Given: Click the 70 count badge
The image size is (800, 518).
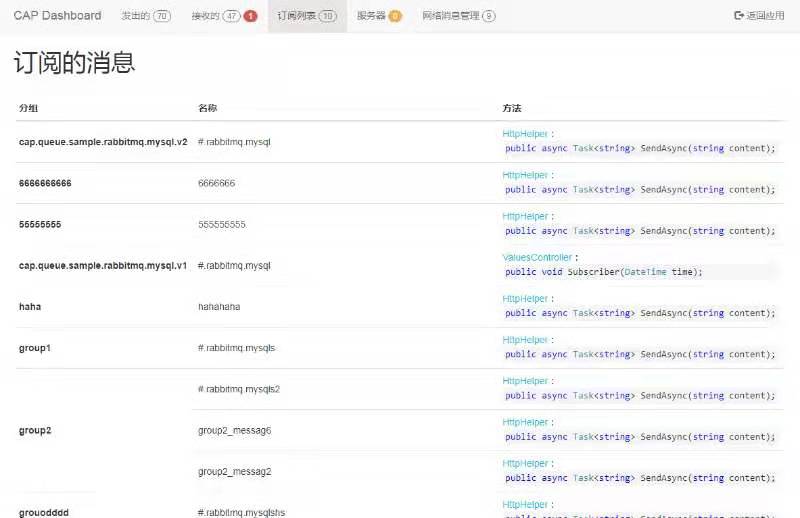Looking at the screenshot, I should [162, 16].
